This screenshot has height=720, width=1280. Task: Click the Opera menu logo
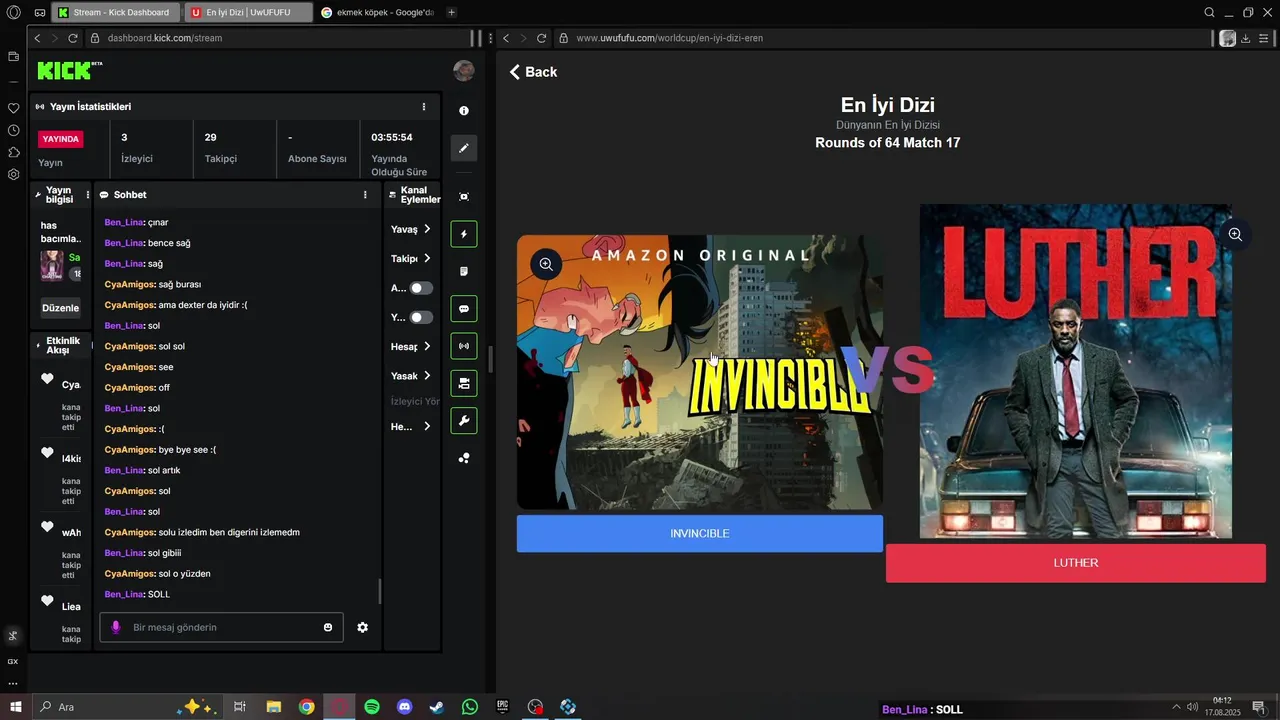(x=13, y=12)
